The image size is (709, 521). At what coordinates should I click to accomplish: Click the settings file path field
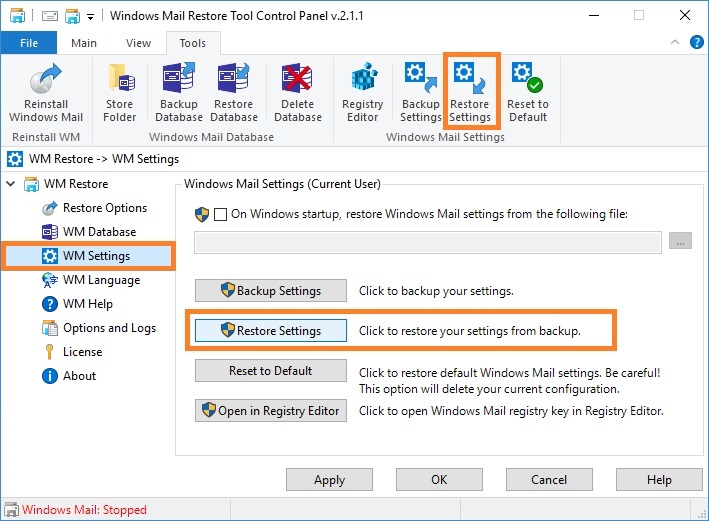[428, 242]
